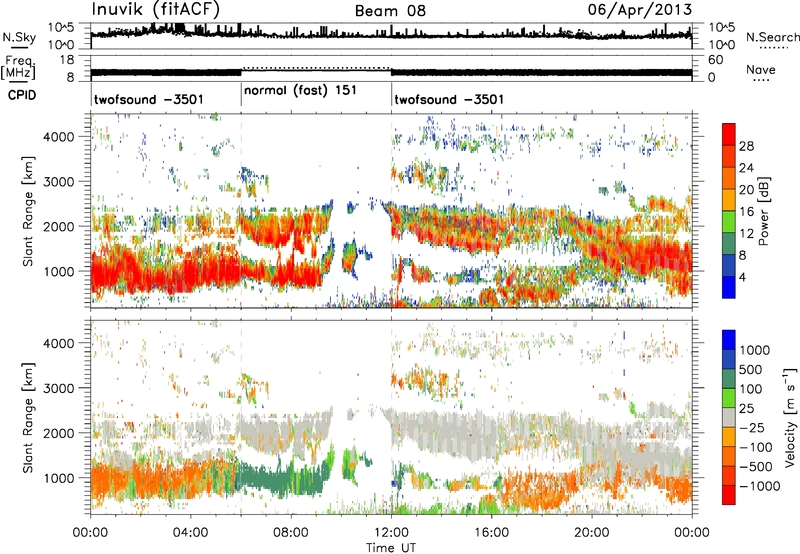
Task: Click the '100' label on velocity colour bar
Action: click(x=751, y=389)
